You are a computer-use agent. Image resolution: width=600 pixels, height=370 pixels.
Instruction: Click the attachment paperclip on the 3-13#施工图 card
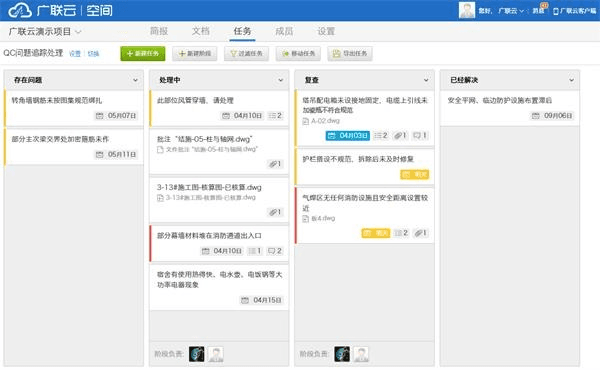click(273, 212)
